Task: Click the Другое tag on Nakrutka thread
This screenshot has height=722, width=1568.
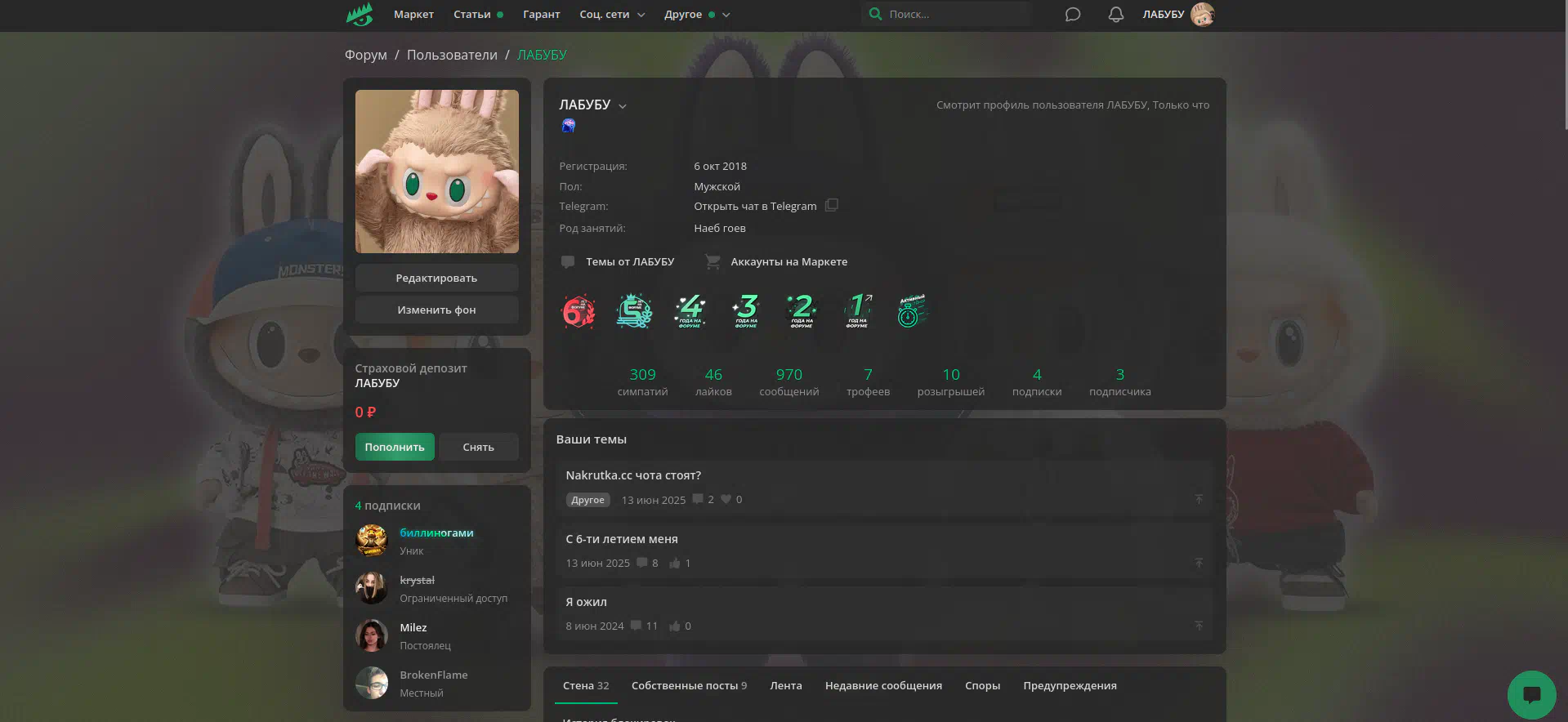Action: pos(587,500)
